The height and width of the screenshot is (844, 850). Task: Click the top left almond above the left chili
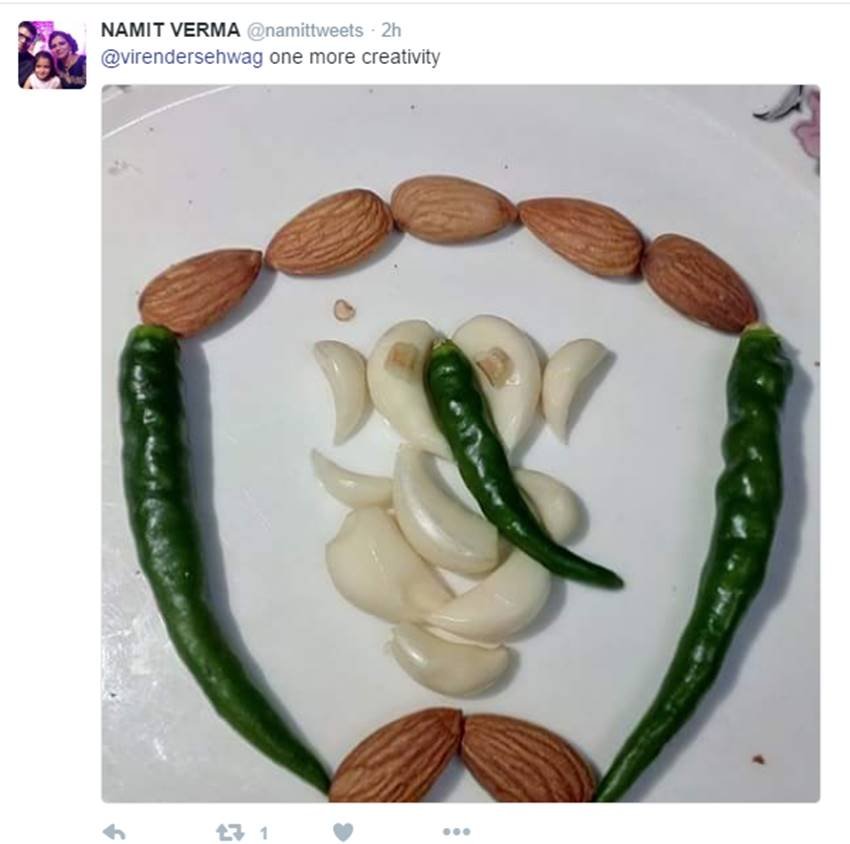pyautogui.click(x=200, y=290)
